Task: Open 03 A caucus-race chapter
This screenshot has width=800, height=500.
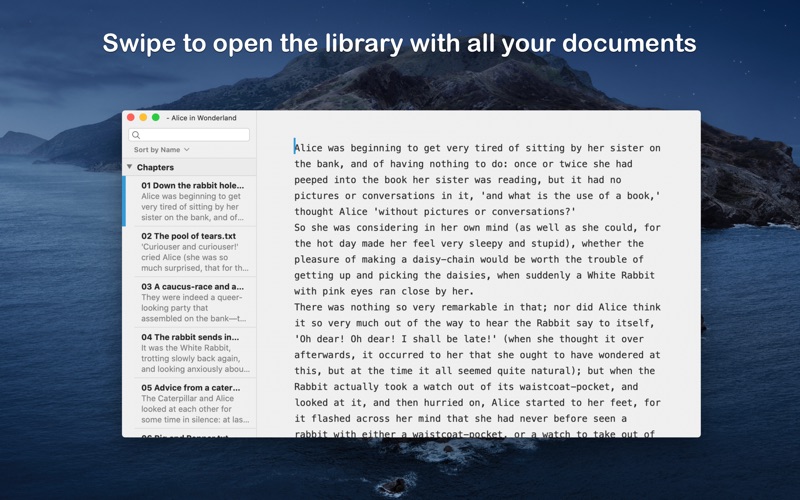Action: coord(189,302)
